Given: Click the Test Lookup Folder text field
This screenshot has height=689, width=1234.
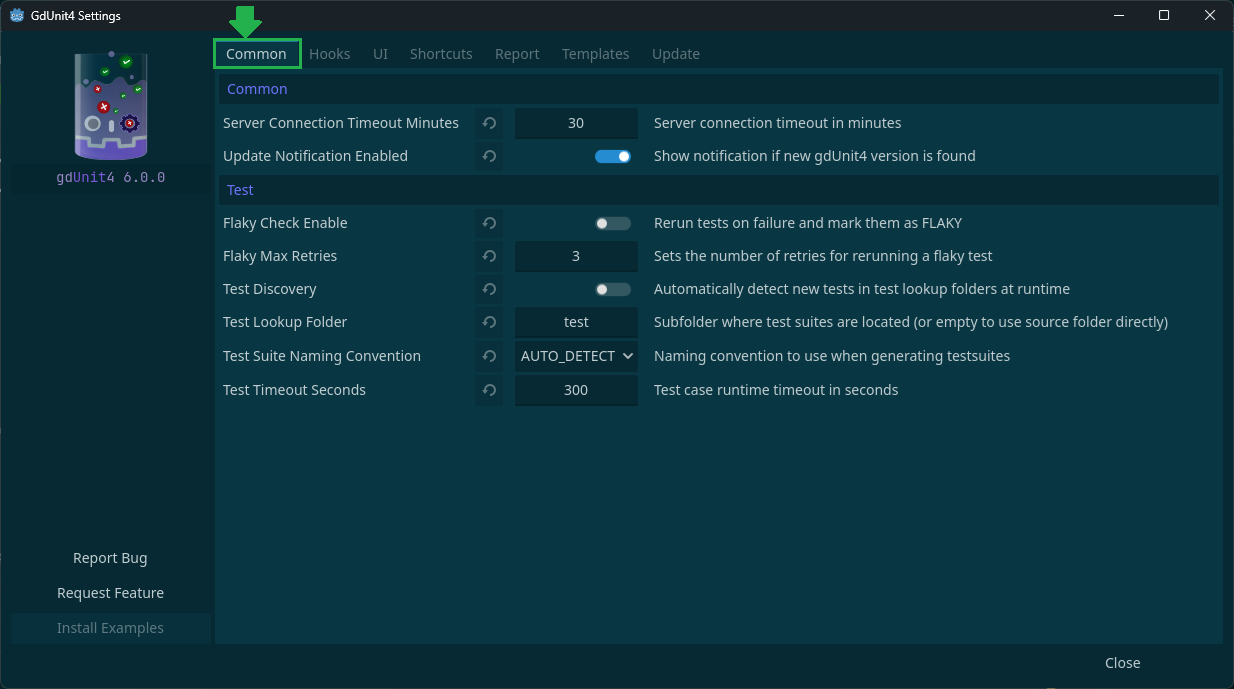Looking at the screenshot, I should [576, 322].
